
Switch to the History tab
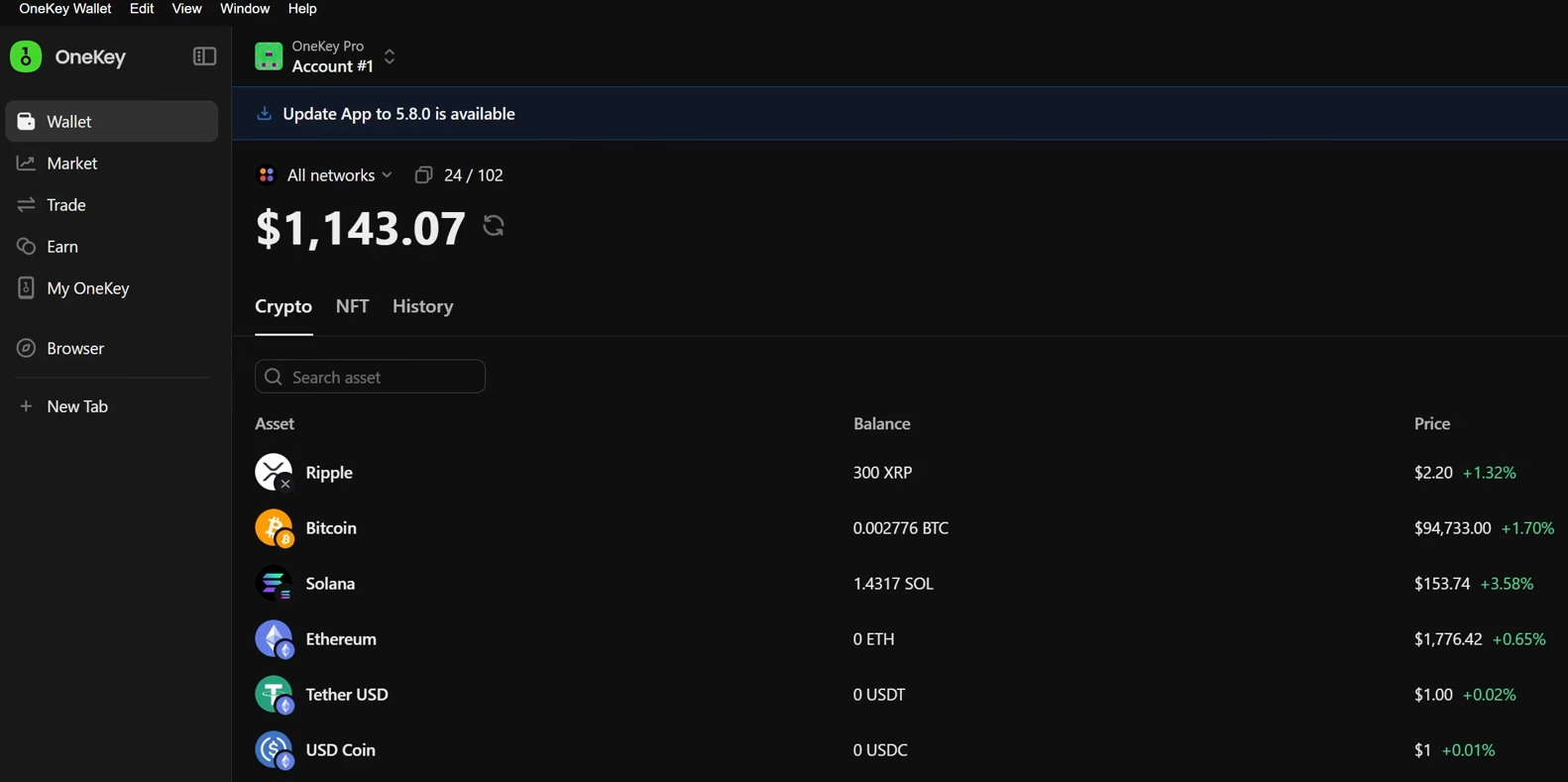point(423,306)
